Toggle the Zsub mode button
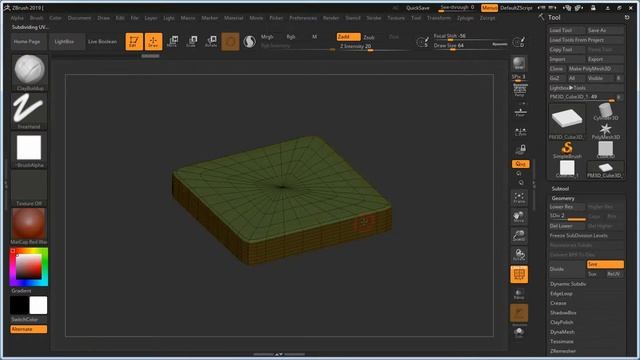640x360 pixels. pos(369,37)
